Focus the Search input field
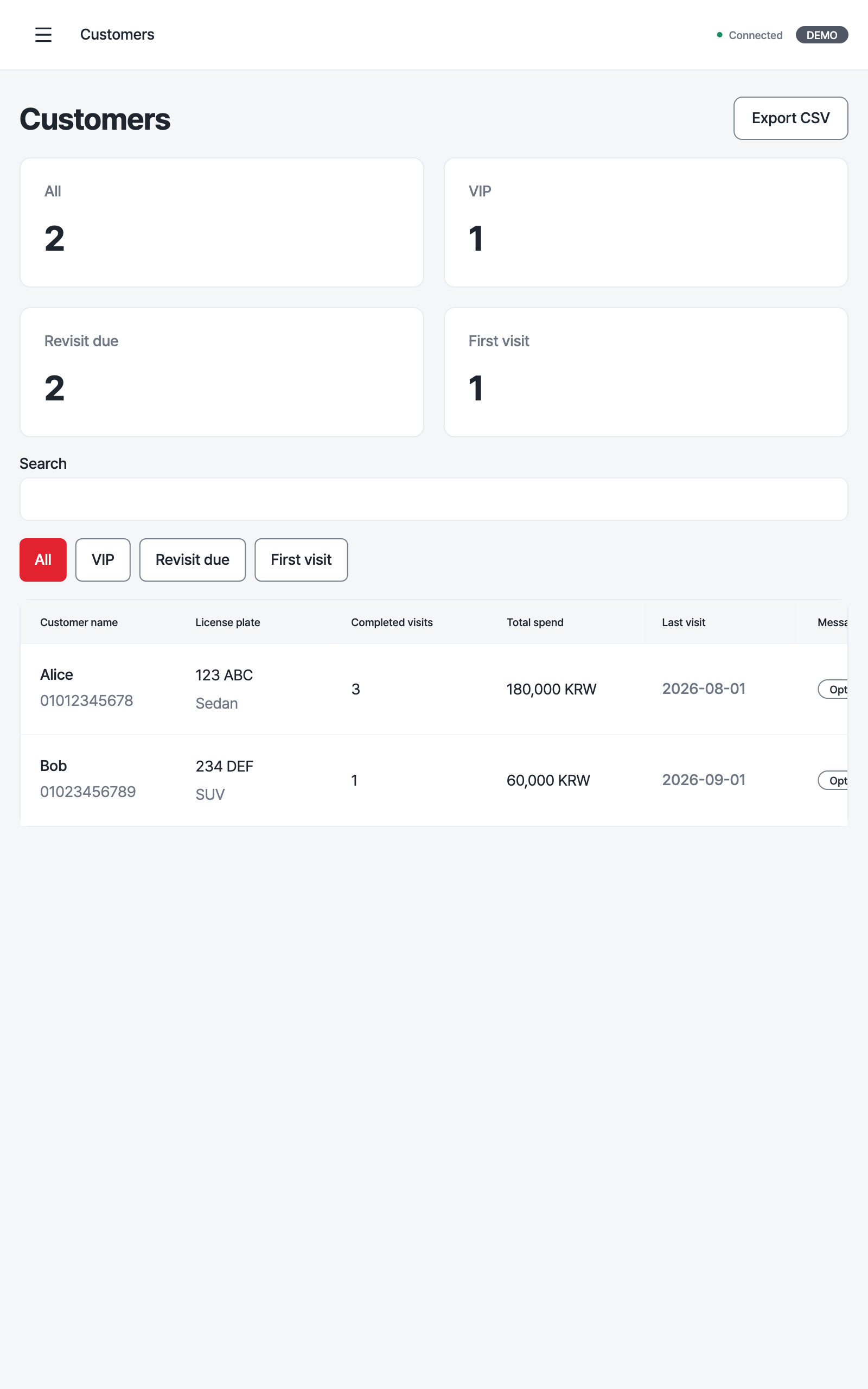The height and width of the screenshot is (1389, 868). coord(434,499)
